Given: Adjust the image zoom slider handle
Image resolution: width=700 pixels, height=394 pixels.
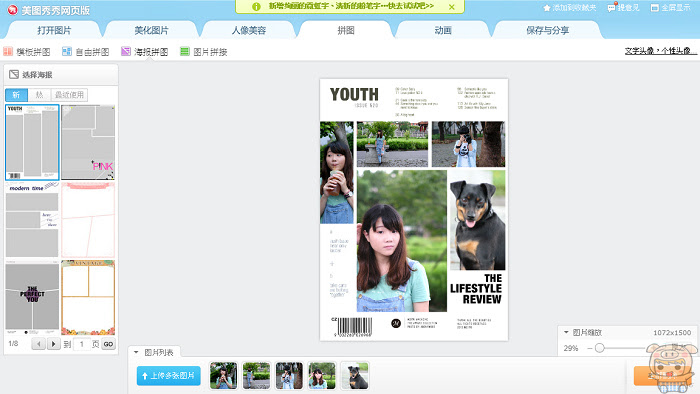Looking at the screenshot, I should click(600, 348).
